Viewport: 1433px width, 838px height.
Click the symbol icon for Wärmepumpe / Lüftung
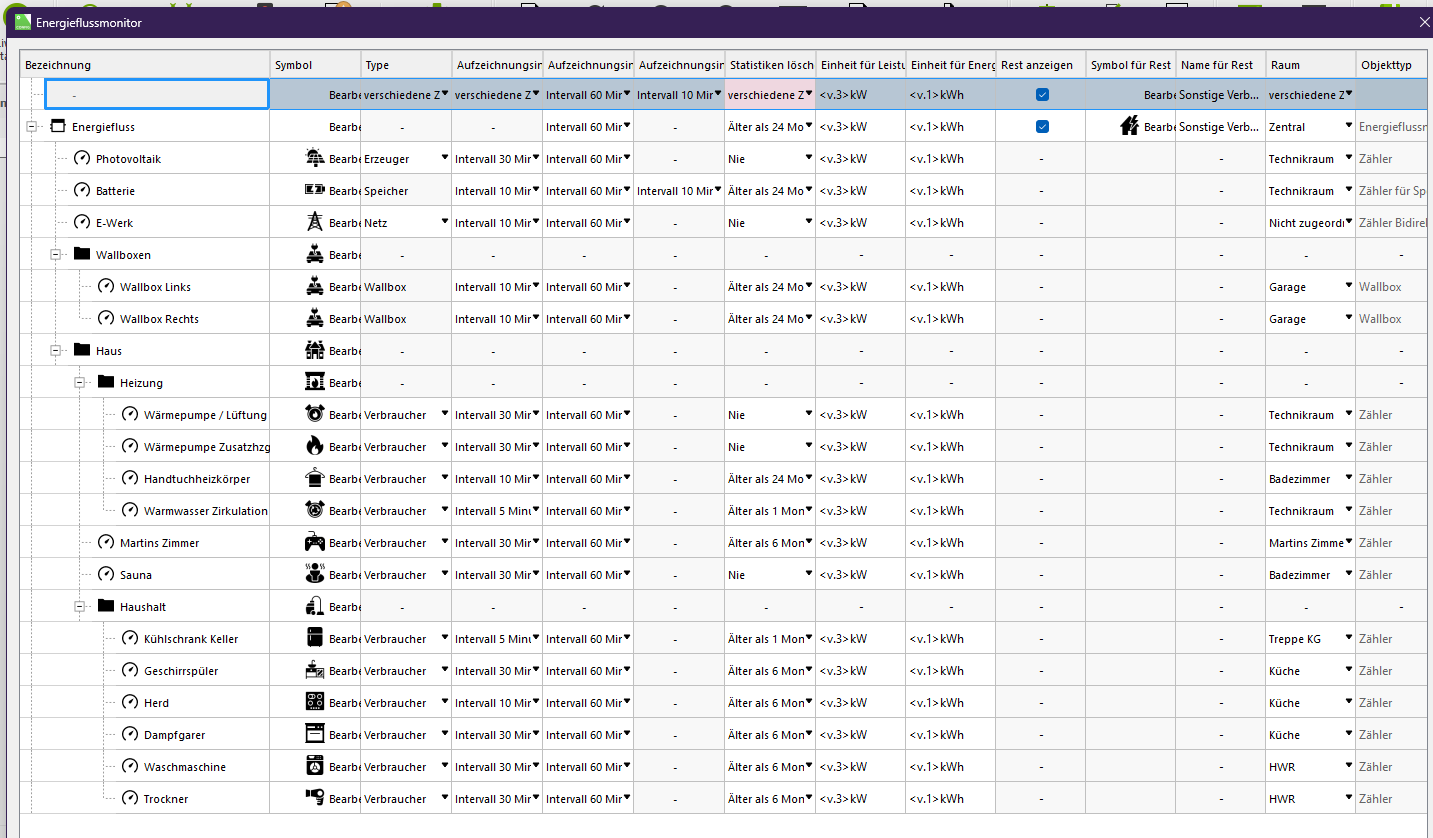pos(314,415)
